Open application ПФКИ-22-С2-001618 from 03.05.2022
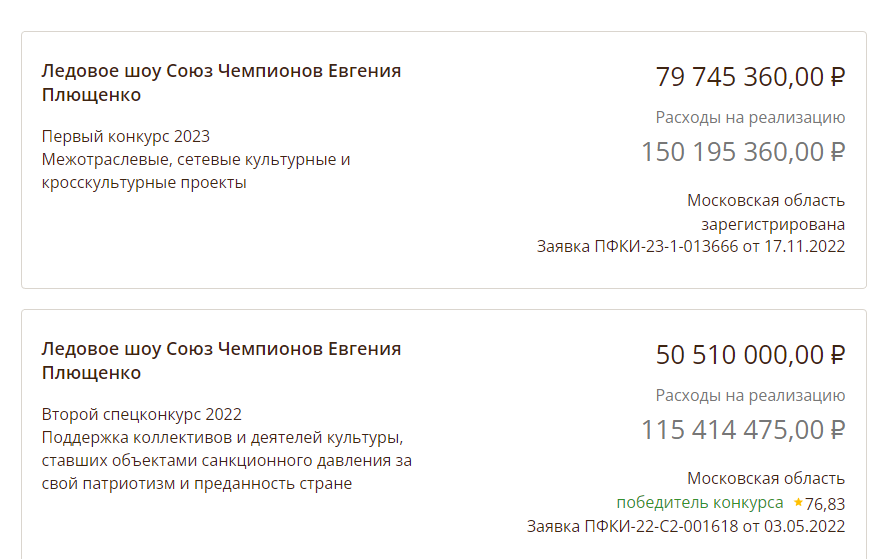This screenshot has width=885, height=559. 686,526
